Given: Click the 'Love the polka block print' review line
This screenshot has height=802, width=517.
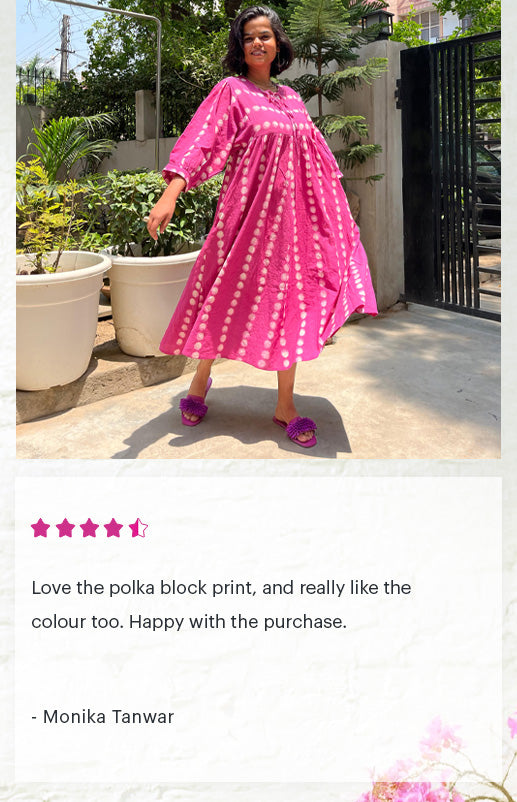Looking at the screenshot, I should tap(221, 588).
